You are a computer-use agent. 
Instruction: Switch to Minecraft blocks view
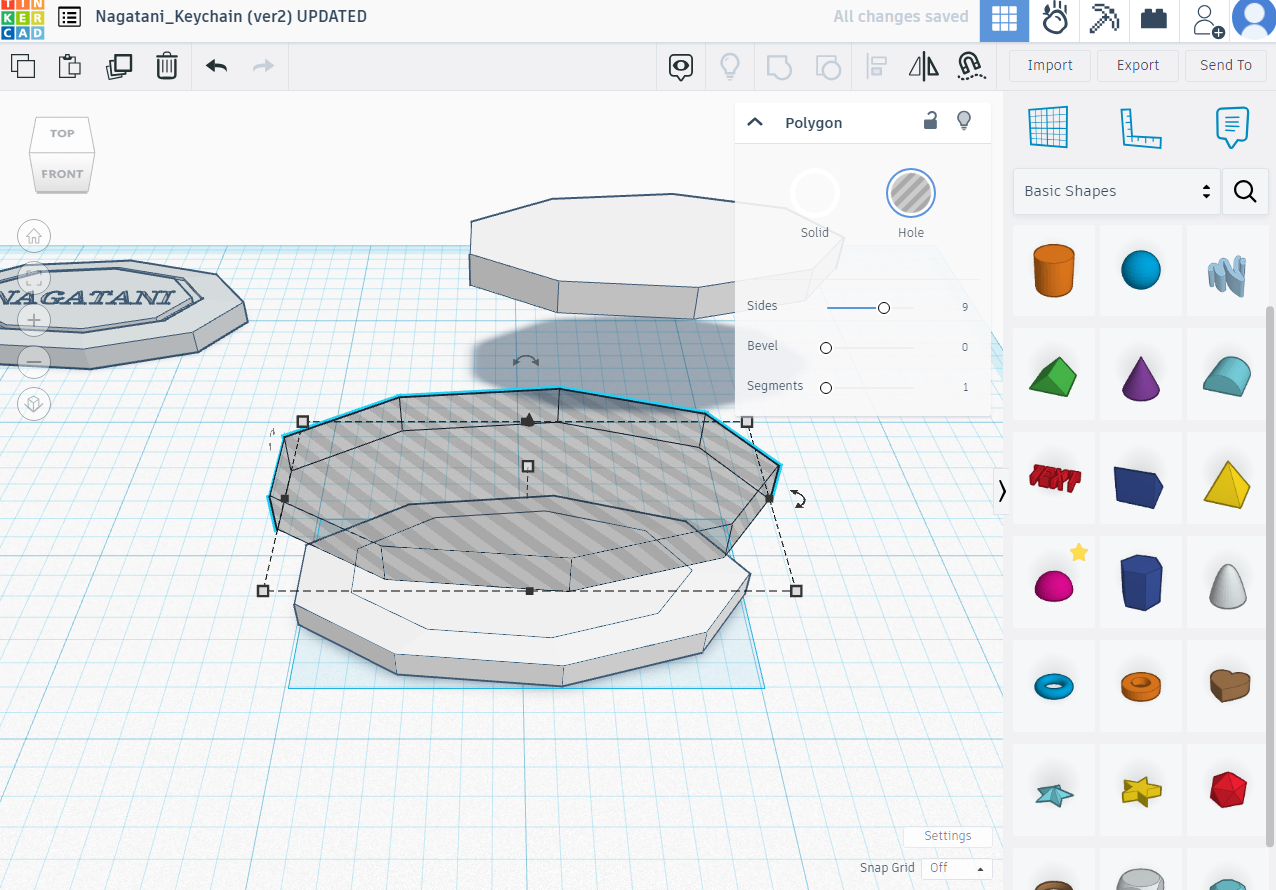point(1104,20)
